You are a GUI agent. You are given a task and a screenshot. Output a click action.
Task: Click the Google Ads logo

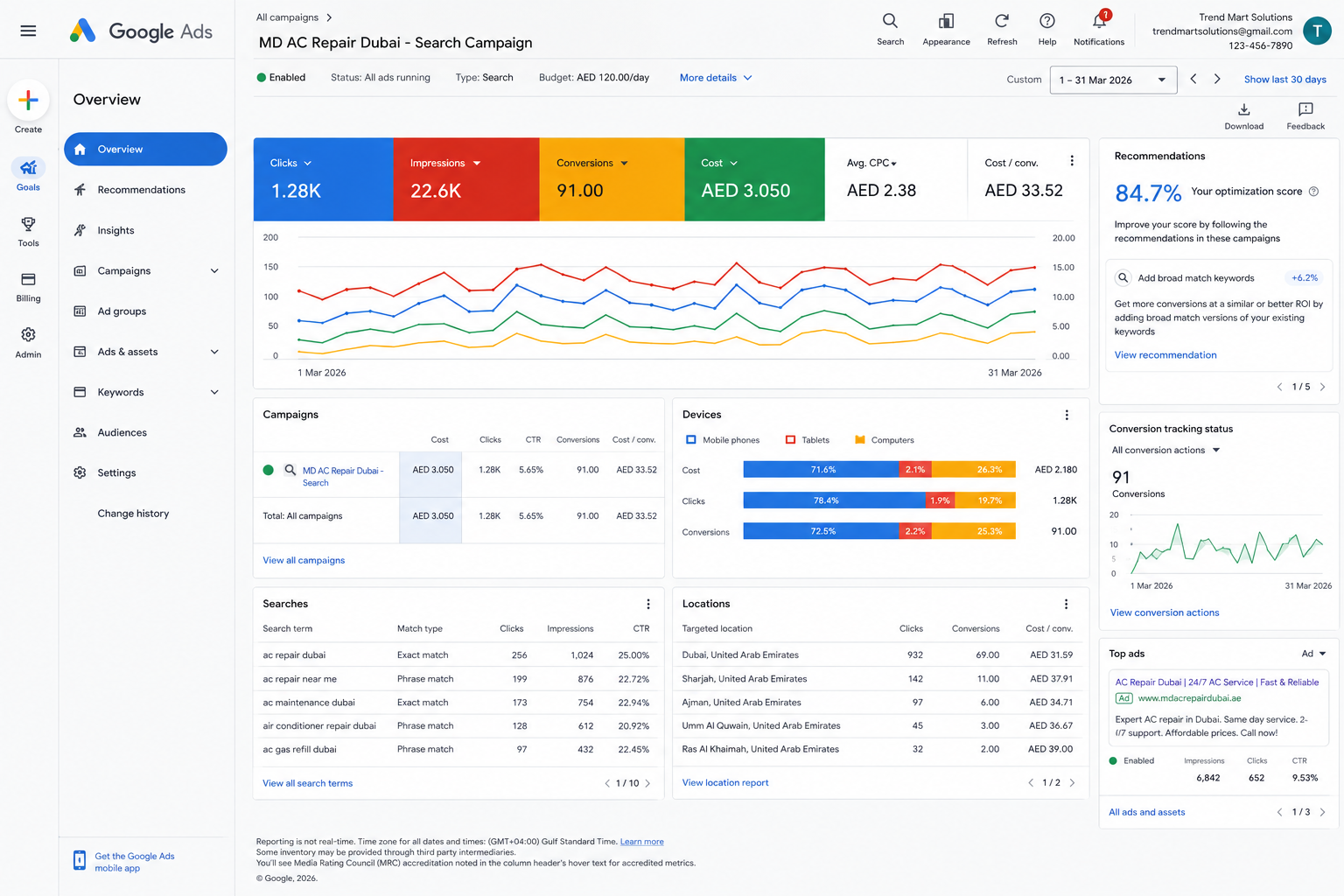[141, 31]
